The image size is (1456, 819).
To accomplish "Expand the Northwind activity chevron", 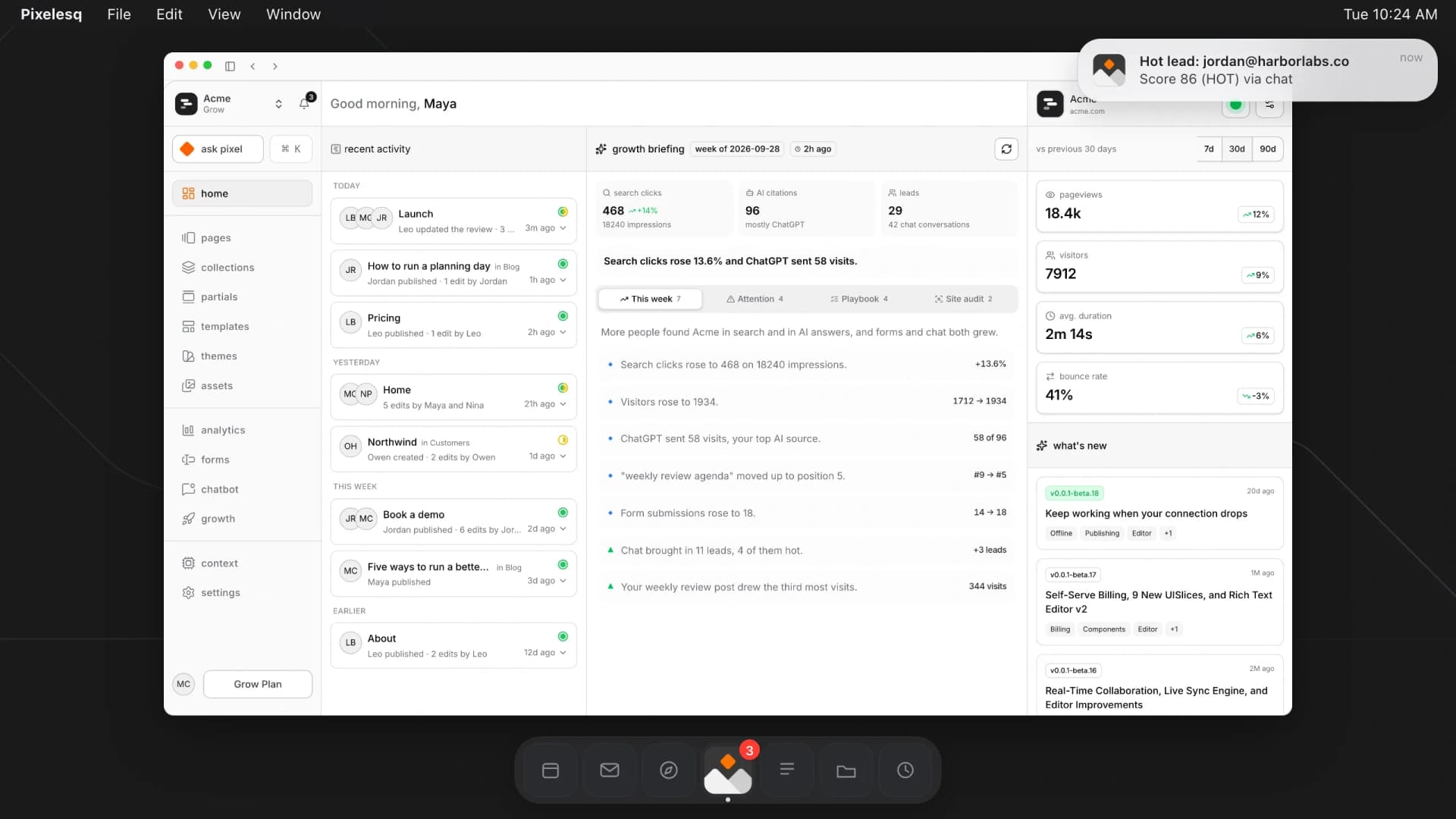I will (x=563, y=456).
